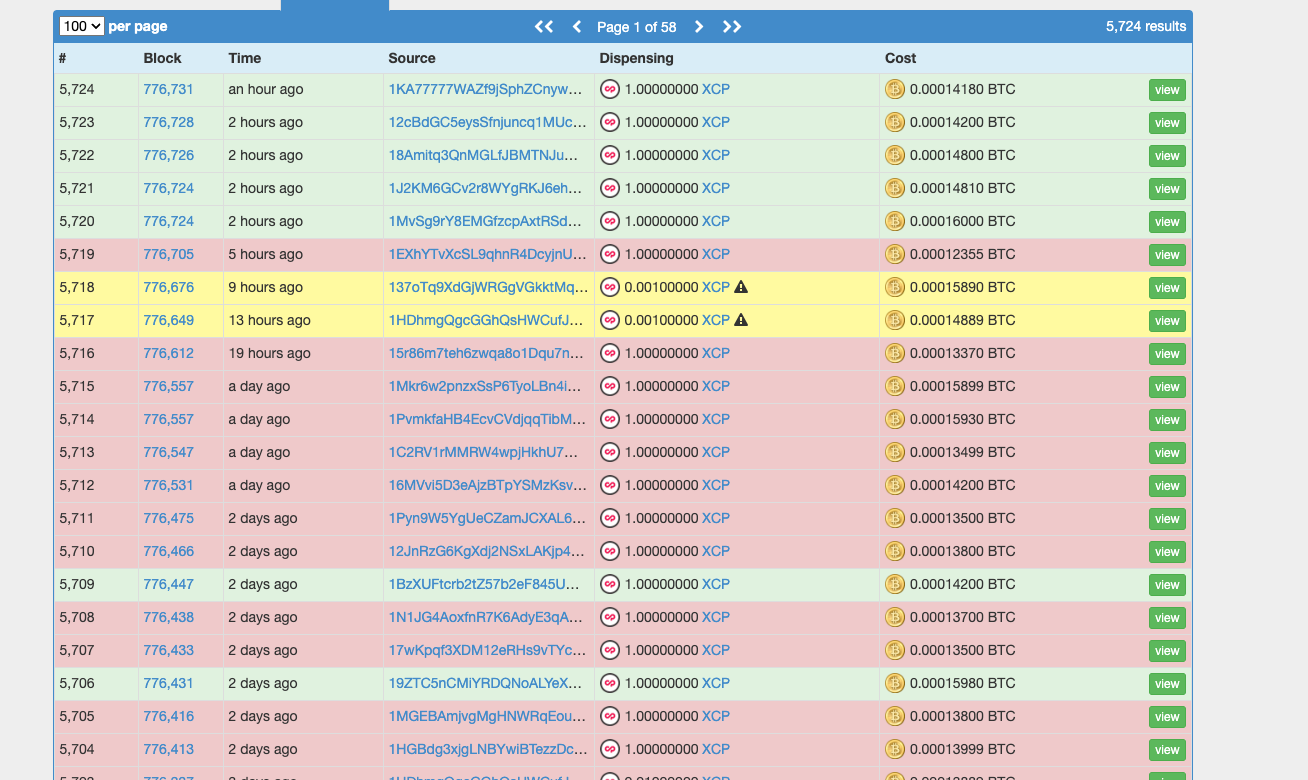This screenshot has width=1308, height=780.
Task: Open block 776,705 link
Action: (x=168, y=254)
